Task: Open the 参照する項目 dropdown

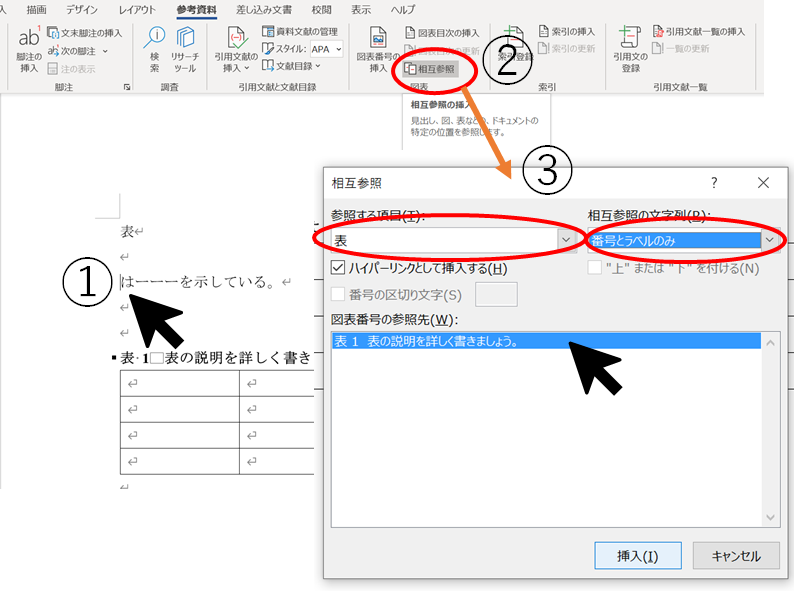Action: 566,240
